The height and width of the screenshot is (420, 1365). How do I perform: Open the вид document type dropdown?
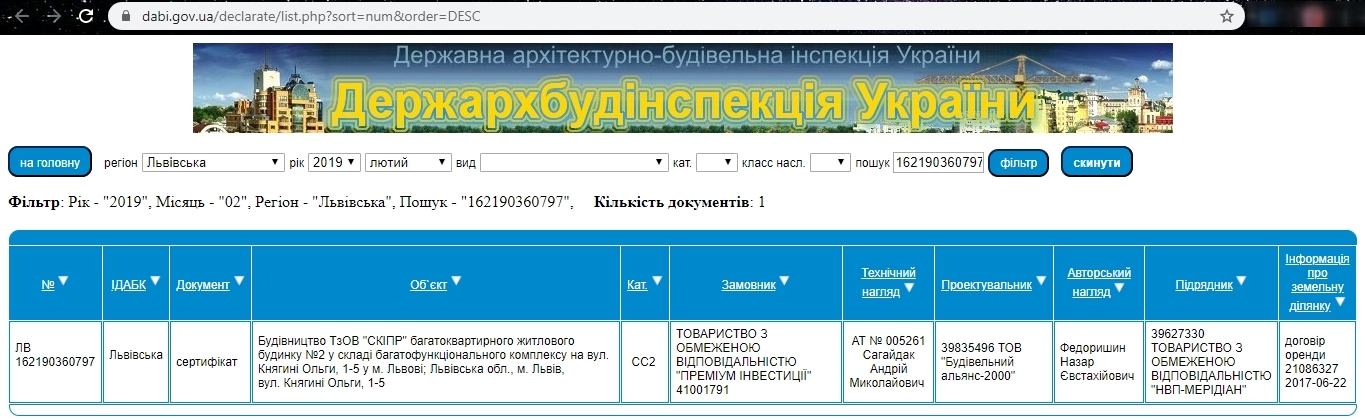(574, 162)
